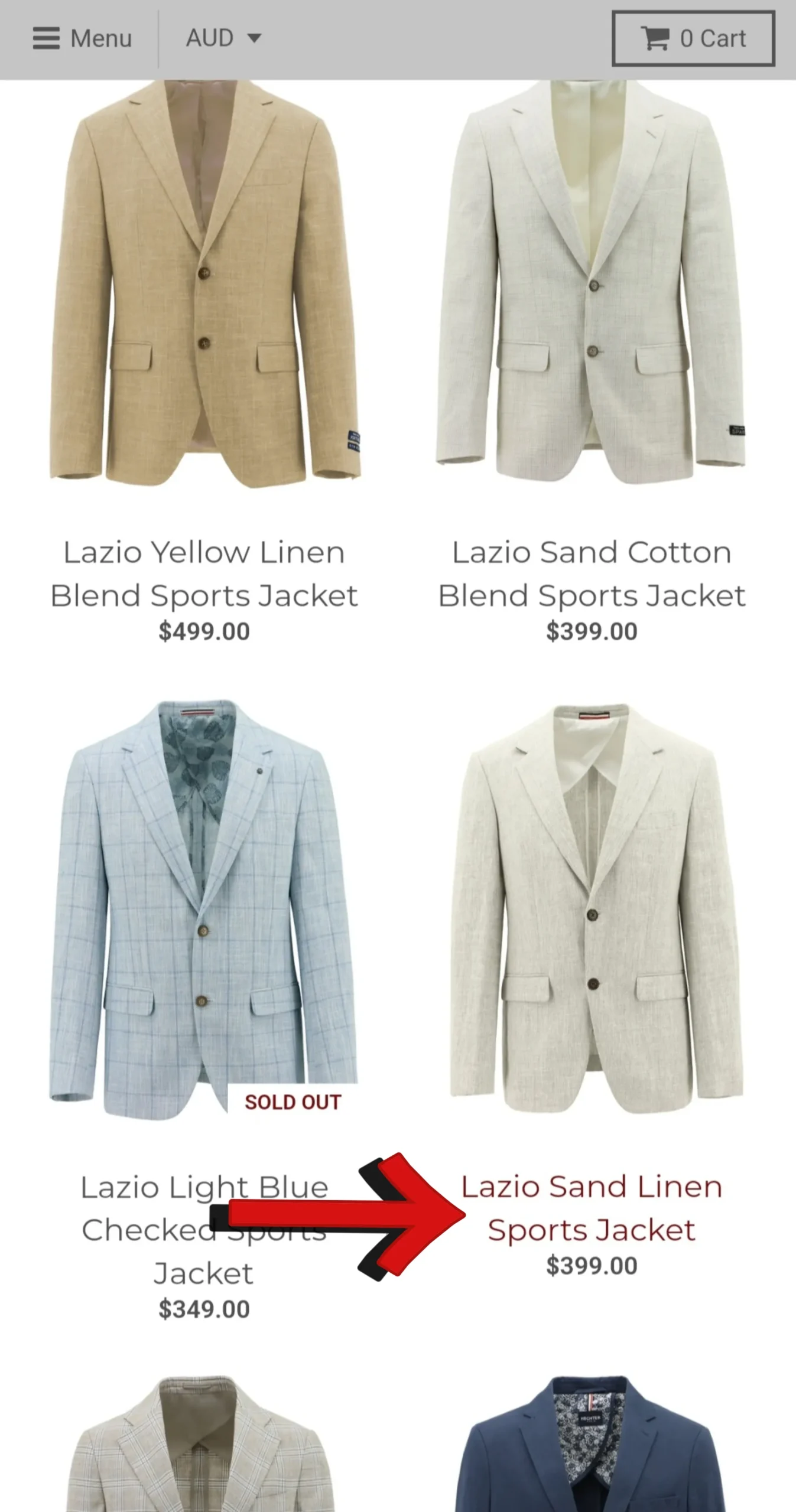Image resolution: width=796 pixels, height=1512 pixels.
Task: Select the Menu label
Action: [101, 39]
